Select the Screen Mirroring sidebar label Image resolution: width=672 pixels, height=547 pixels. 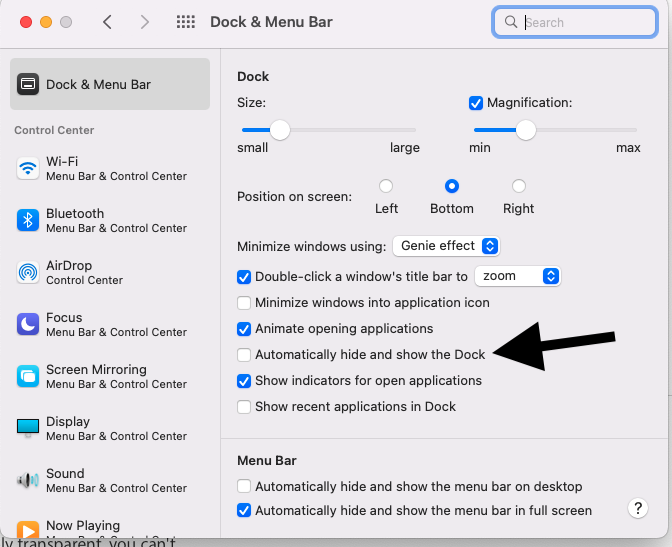(96, 370)
